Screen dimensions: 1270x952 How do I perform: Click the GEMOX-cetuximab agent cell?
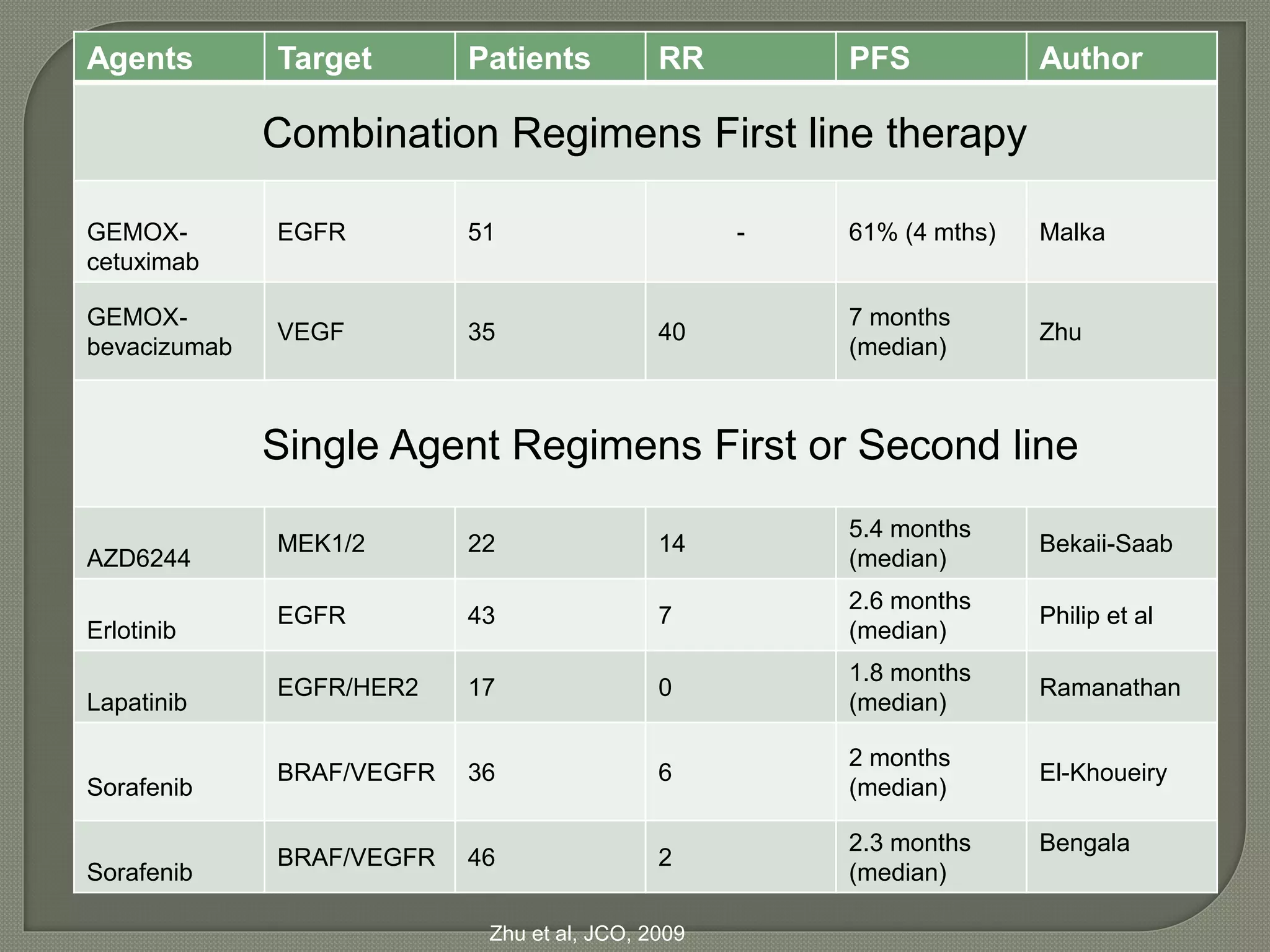click(x=169, y=232)
